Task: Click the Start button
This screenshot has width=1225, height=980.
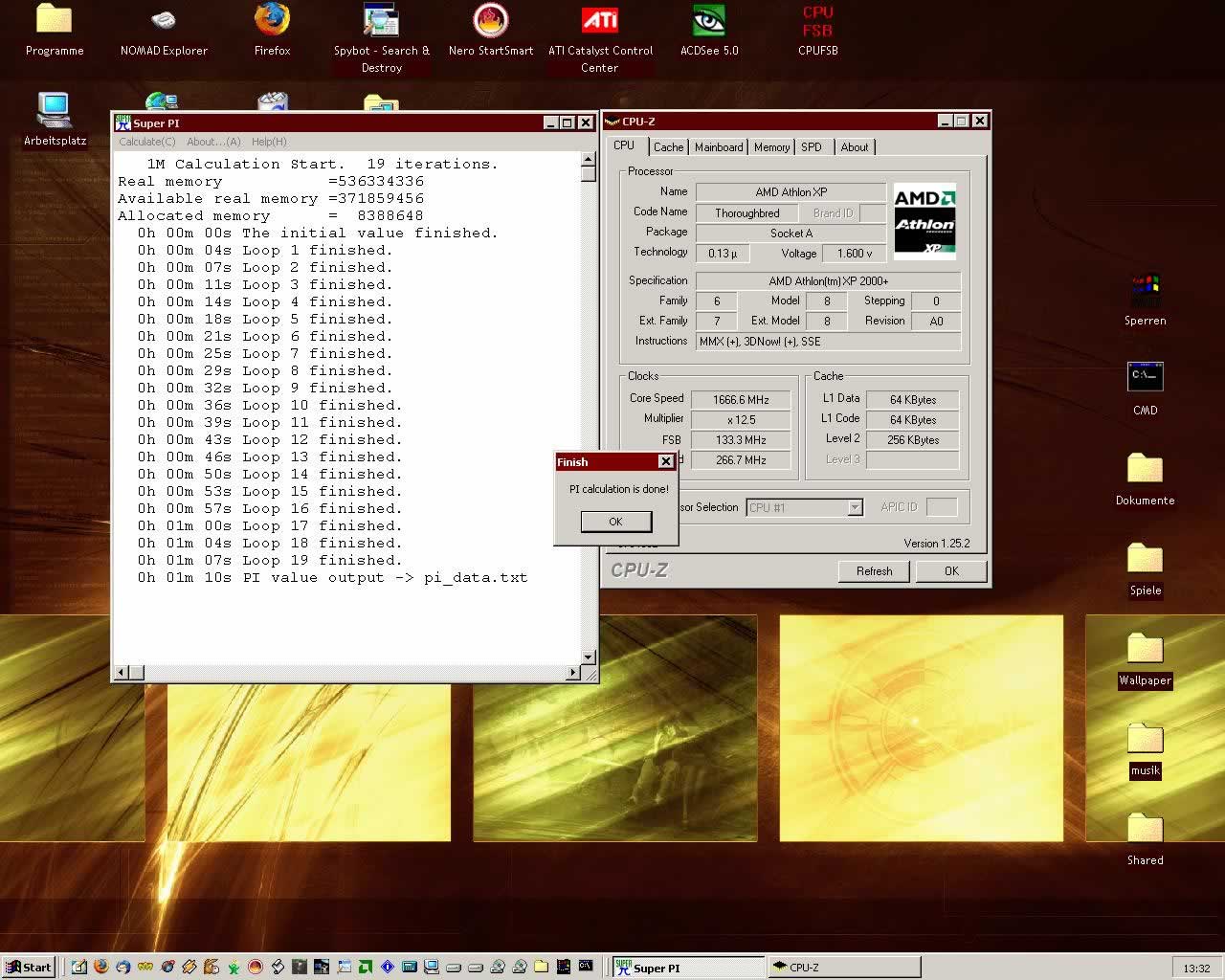Action: [29, 967]
